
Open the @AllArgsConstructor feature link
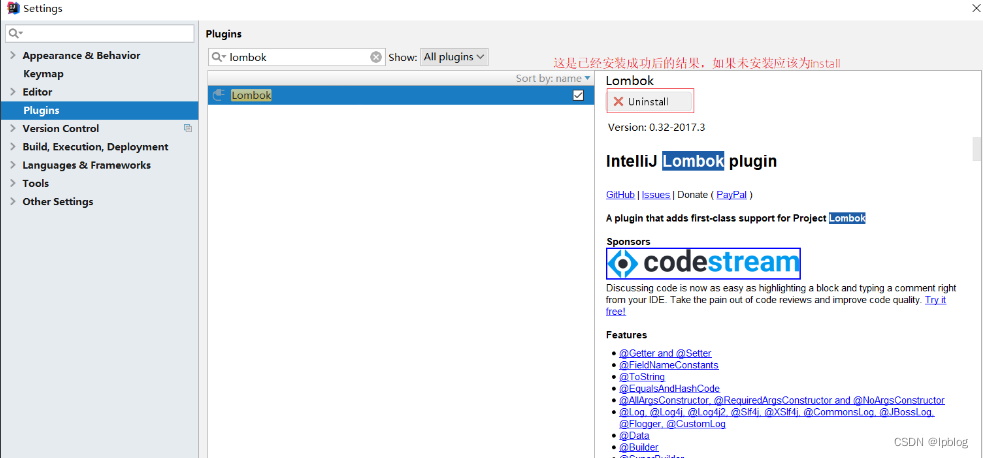click(782, 400)
